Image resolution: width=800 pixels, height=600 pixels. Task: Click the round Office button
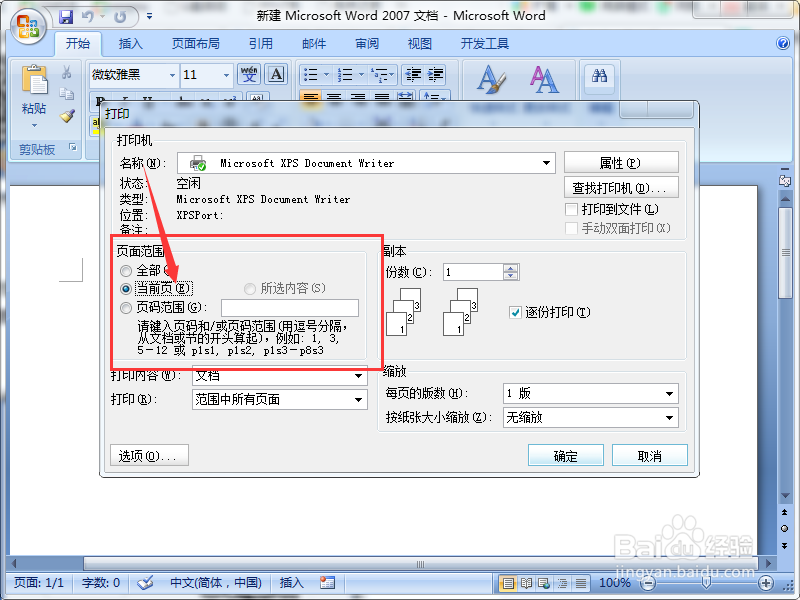[x=28, y=26]
